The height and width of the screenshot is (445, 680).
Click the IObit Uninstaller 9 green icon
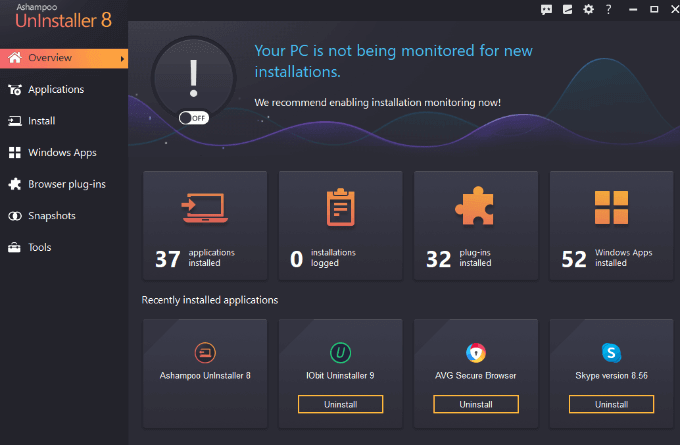pos(340,353)
